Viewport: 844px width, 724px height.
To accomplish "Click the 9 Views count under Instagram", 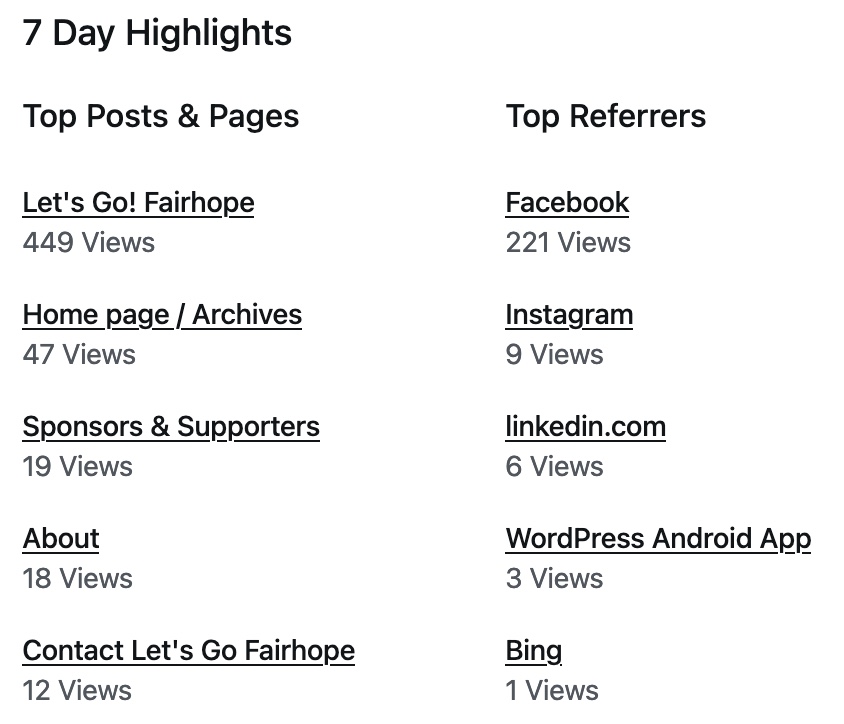I will tap(554, 354).
